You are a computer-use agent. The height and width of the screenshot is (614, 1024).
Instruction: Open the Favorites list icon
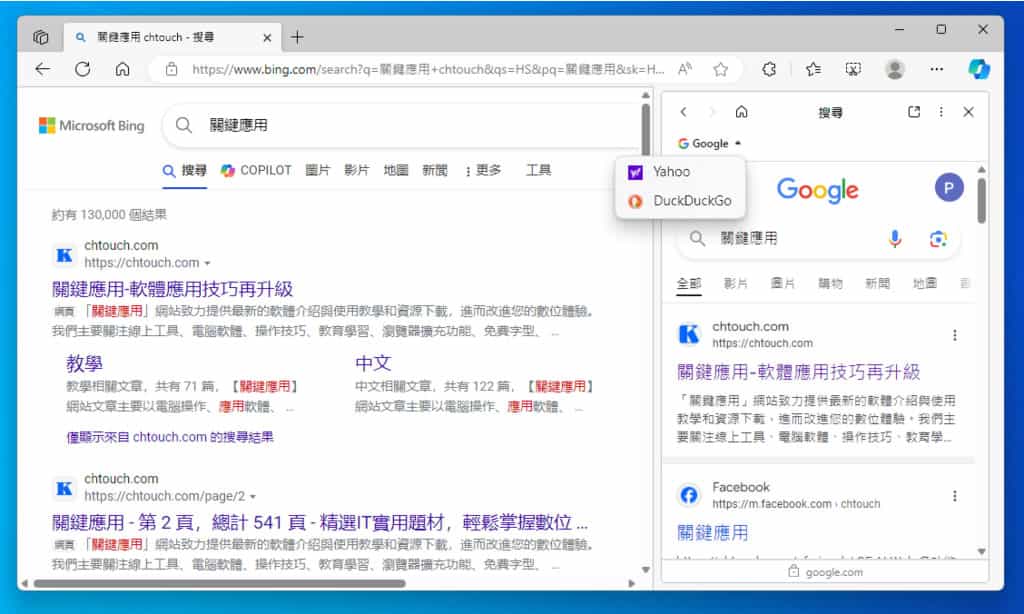813,69
